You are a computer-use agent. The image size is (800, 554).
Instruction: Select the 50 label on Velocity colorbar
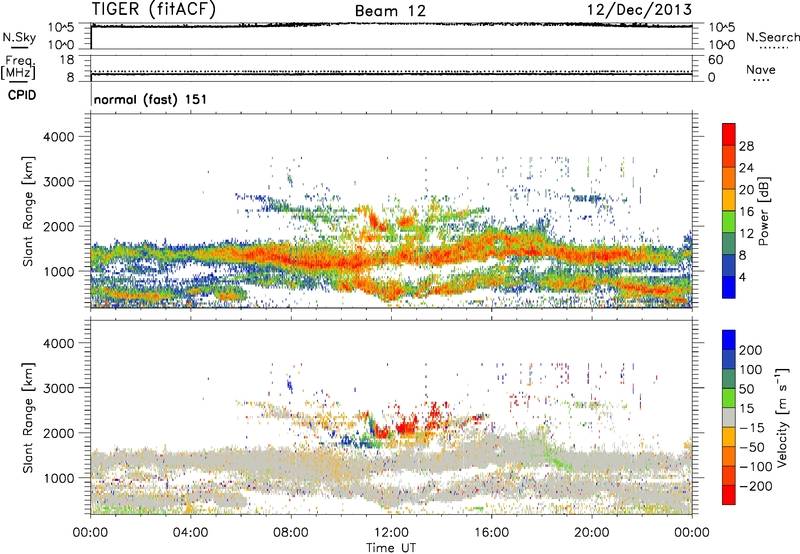tap(746, 389)
